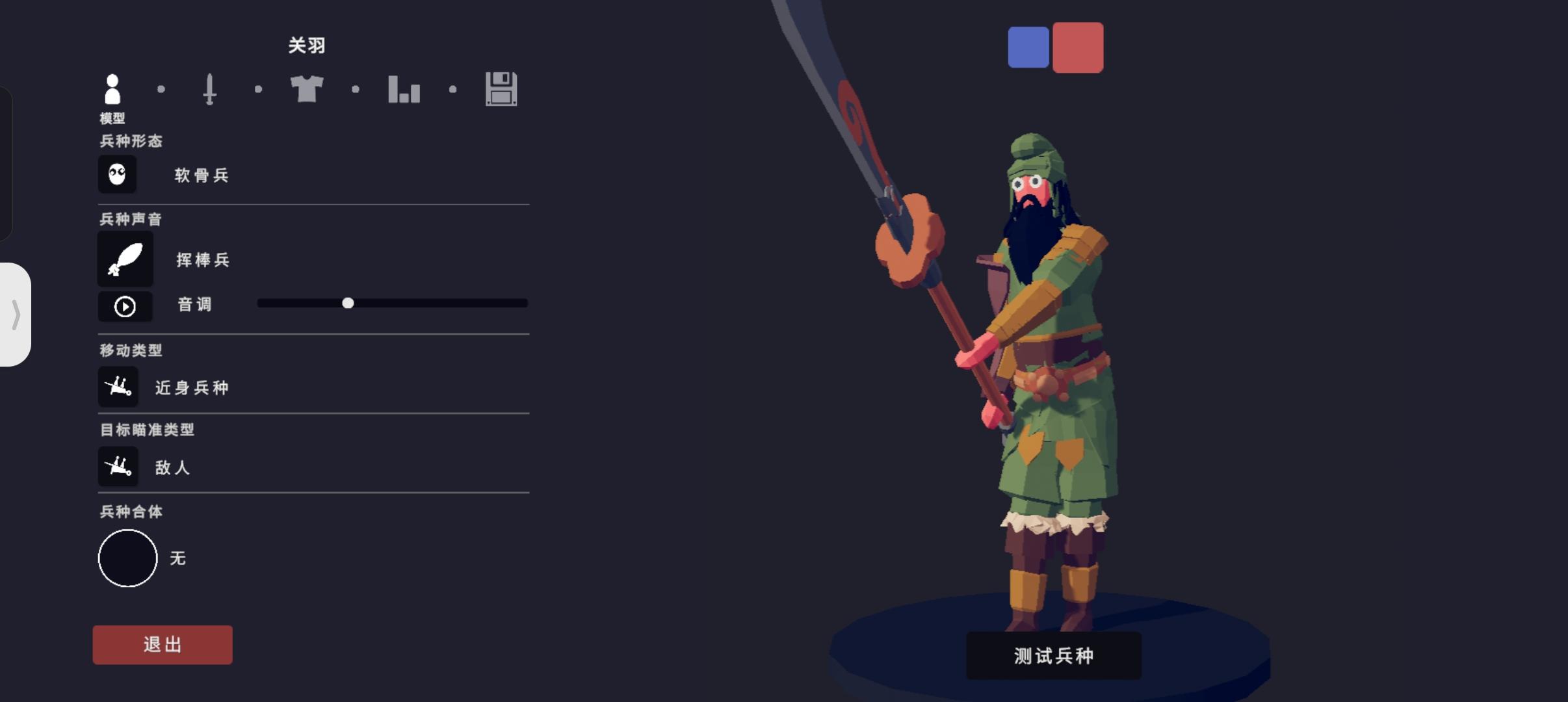The width and height of the screenshot is (1568, 702).
Task: Click the 测试兵种 test unit button
Action: click(x=1054, y=656)
